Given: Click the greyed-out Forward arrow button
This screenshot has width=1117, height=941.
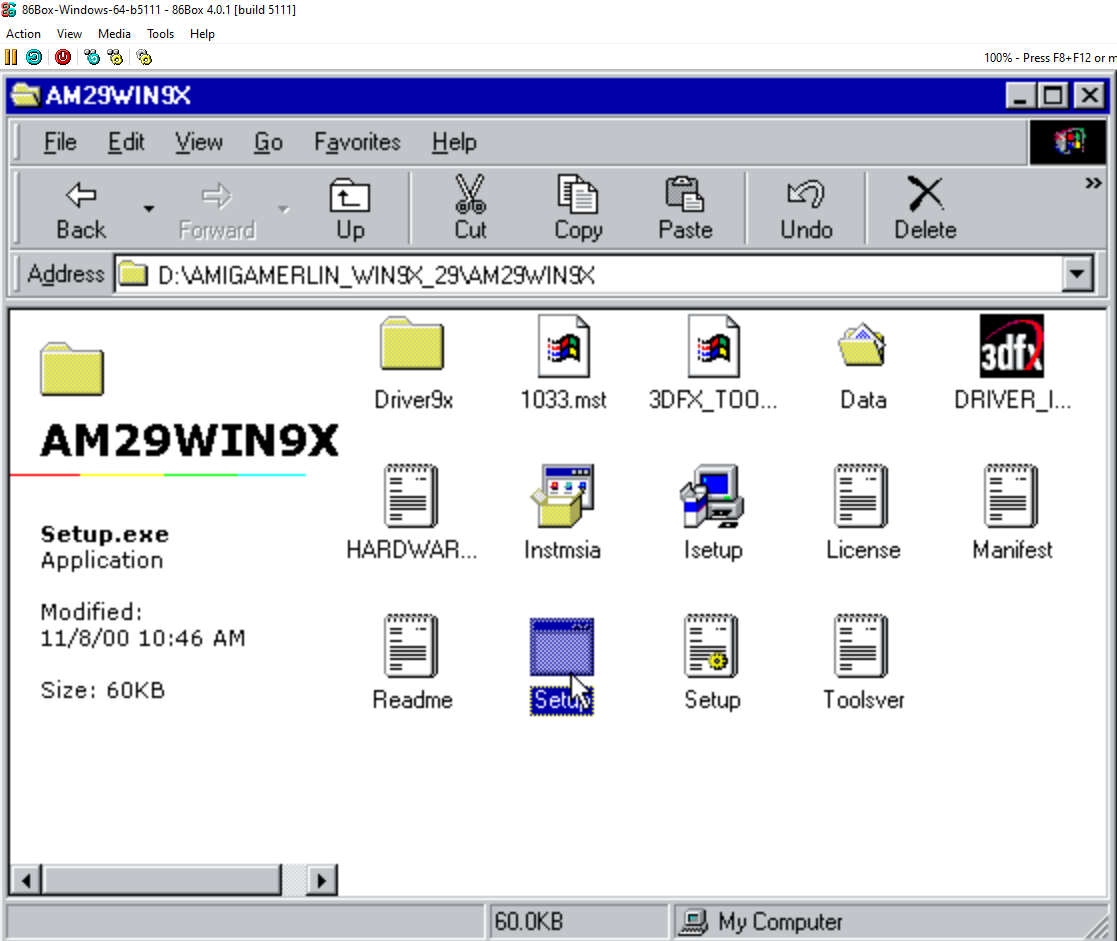Looking at the screenshot, I should pyautogui.click(x=217, y=209).
